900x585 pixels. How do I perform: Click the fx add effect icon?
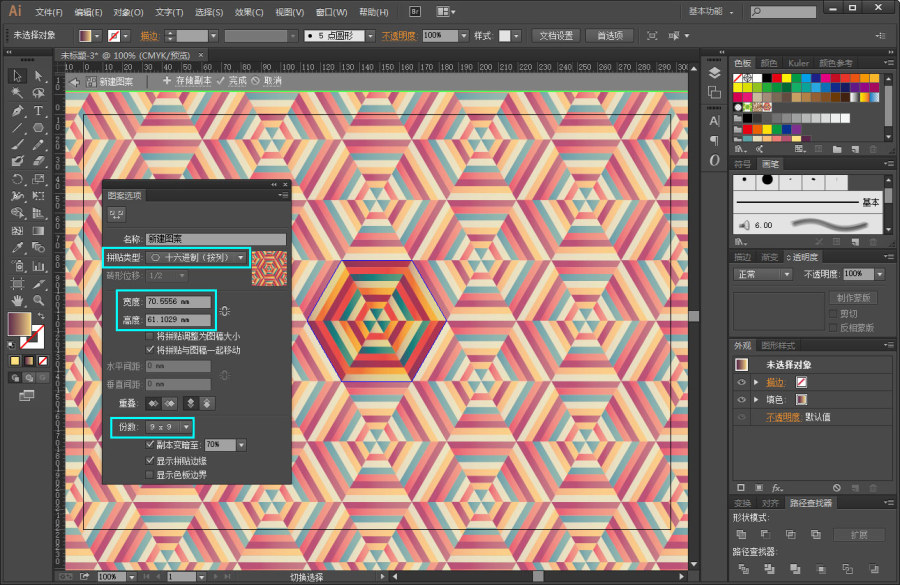pyautogui.click(x=777, y=487)
